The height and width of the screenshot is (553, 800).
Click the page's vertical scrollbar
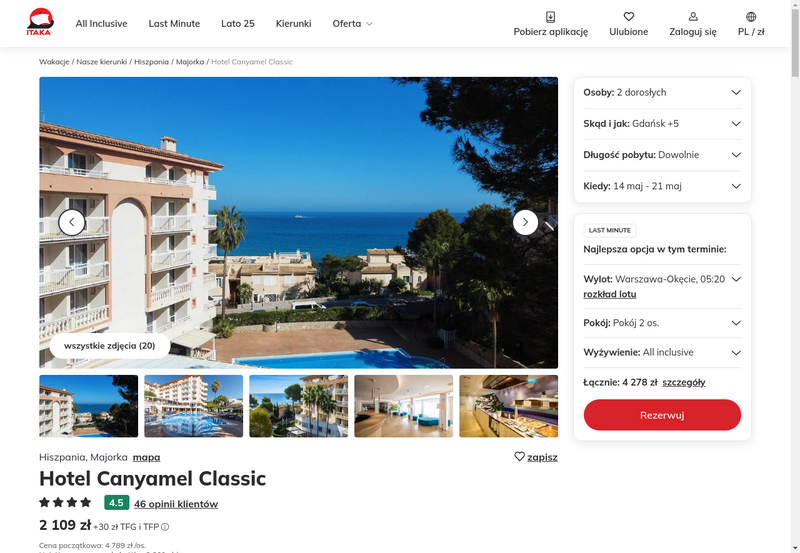coord(795,276)
